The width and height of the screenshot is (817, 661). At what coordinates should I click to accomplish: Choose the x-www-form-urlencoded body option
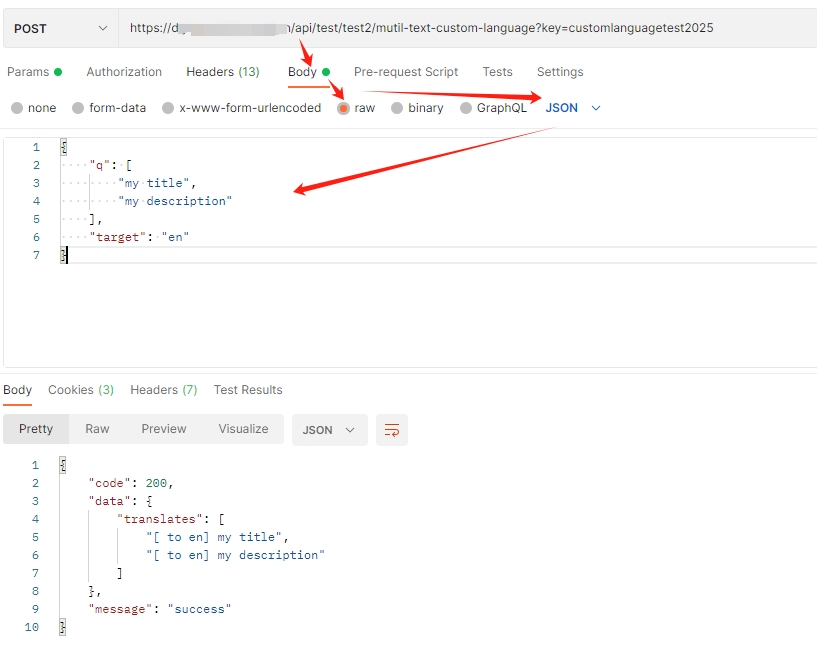pyautogui.click(x=168, y=108)
